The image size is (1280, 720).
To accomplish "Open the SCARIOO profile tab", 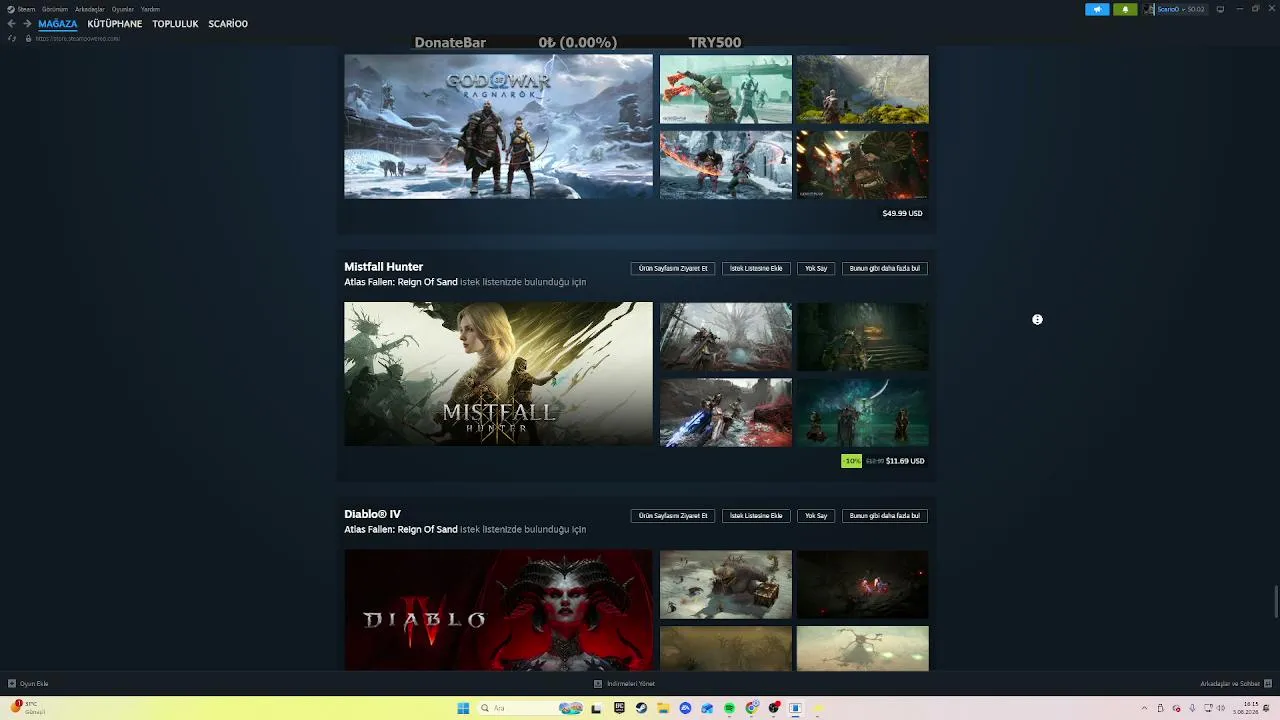I will (228, 24).
